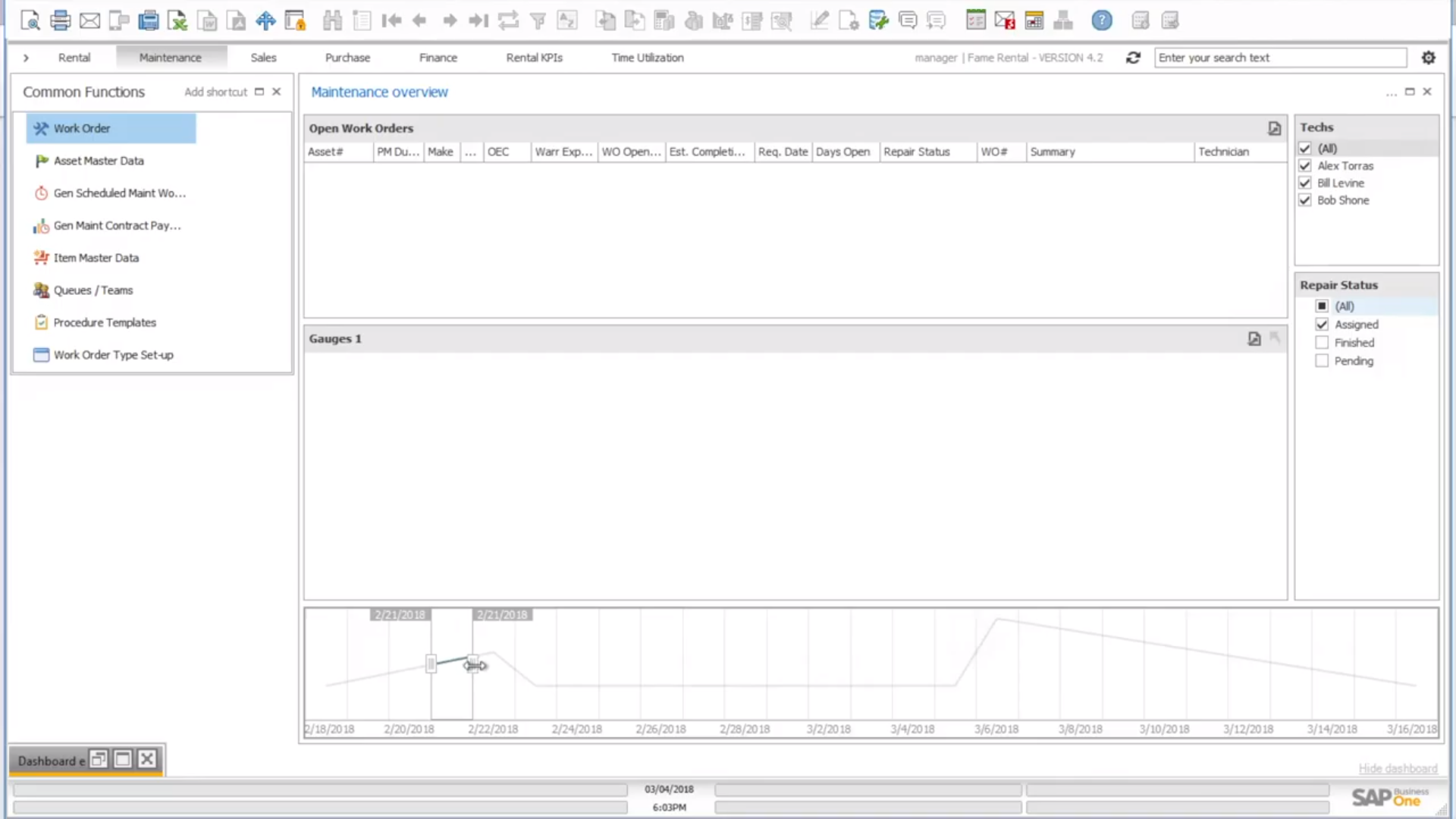The width and height of the screenshot is (1456, 819).
Task: Expand the menu chevron left of Rental
Action: click(26, 58)
